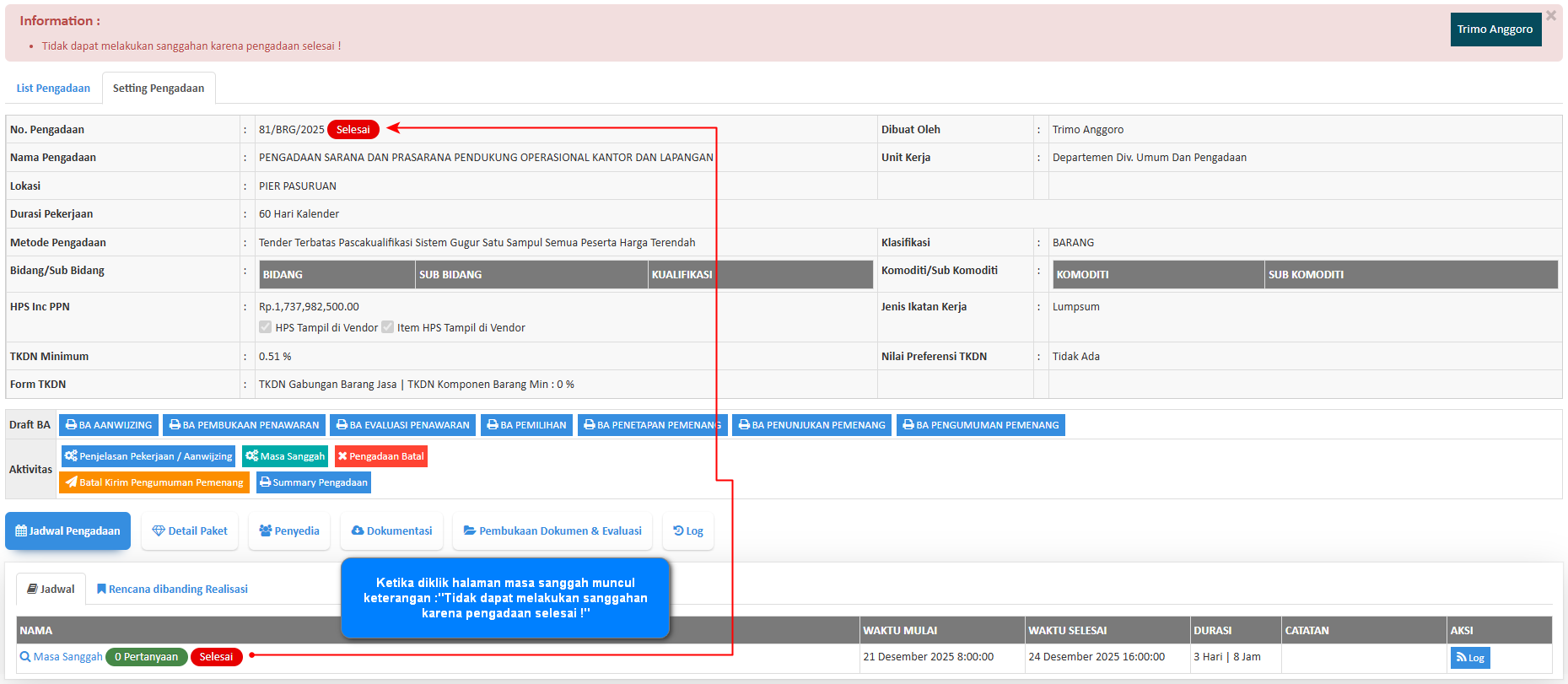Screen dimensions: 1568x684
Task: Switch to the List Pengadaan tab
Action: click(x=53, y=89)
